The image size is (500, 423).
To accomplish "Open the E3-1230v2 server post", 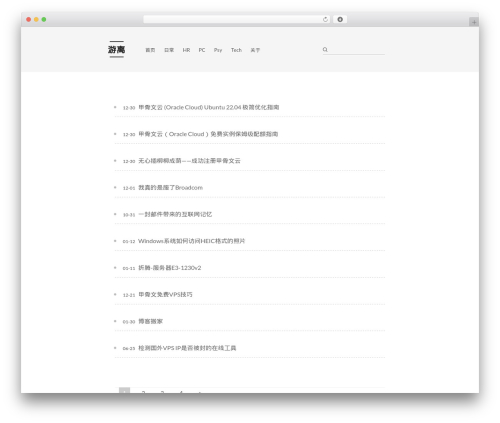I will [170, 268].
